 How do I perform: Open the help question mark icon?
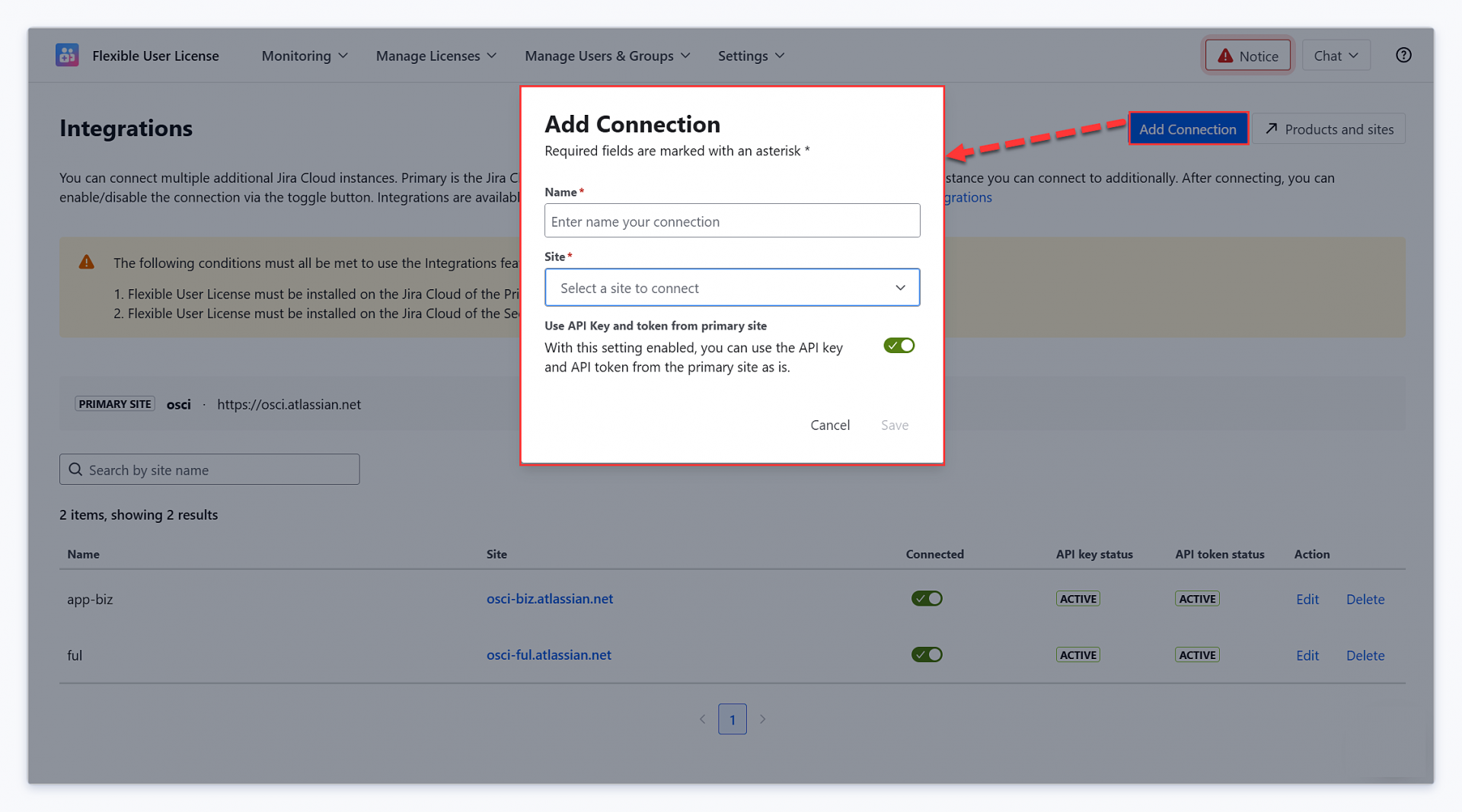tap(1403, 55)
